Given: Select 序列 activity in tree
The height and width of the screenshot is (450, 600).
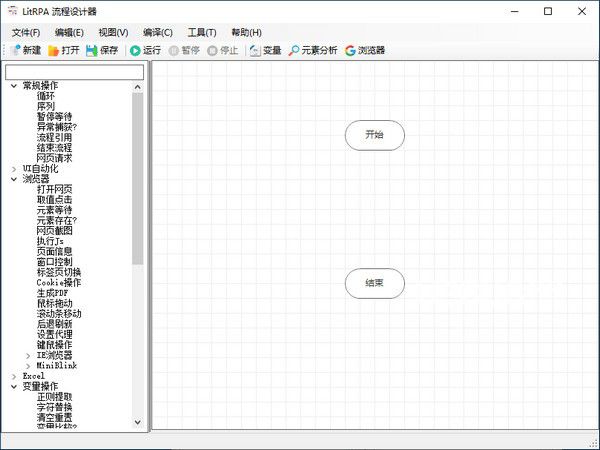Looking at the screenshot, I should click(x=46, y=106).
